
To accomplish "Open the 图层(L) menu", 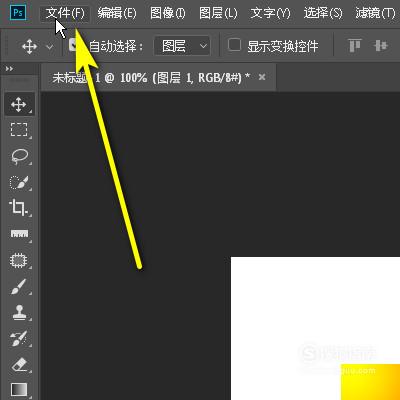I will tap(218, 14).
